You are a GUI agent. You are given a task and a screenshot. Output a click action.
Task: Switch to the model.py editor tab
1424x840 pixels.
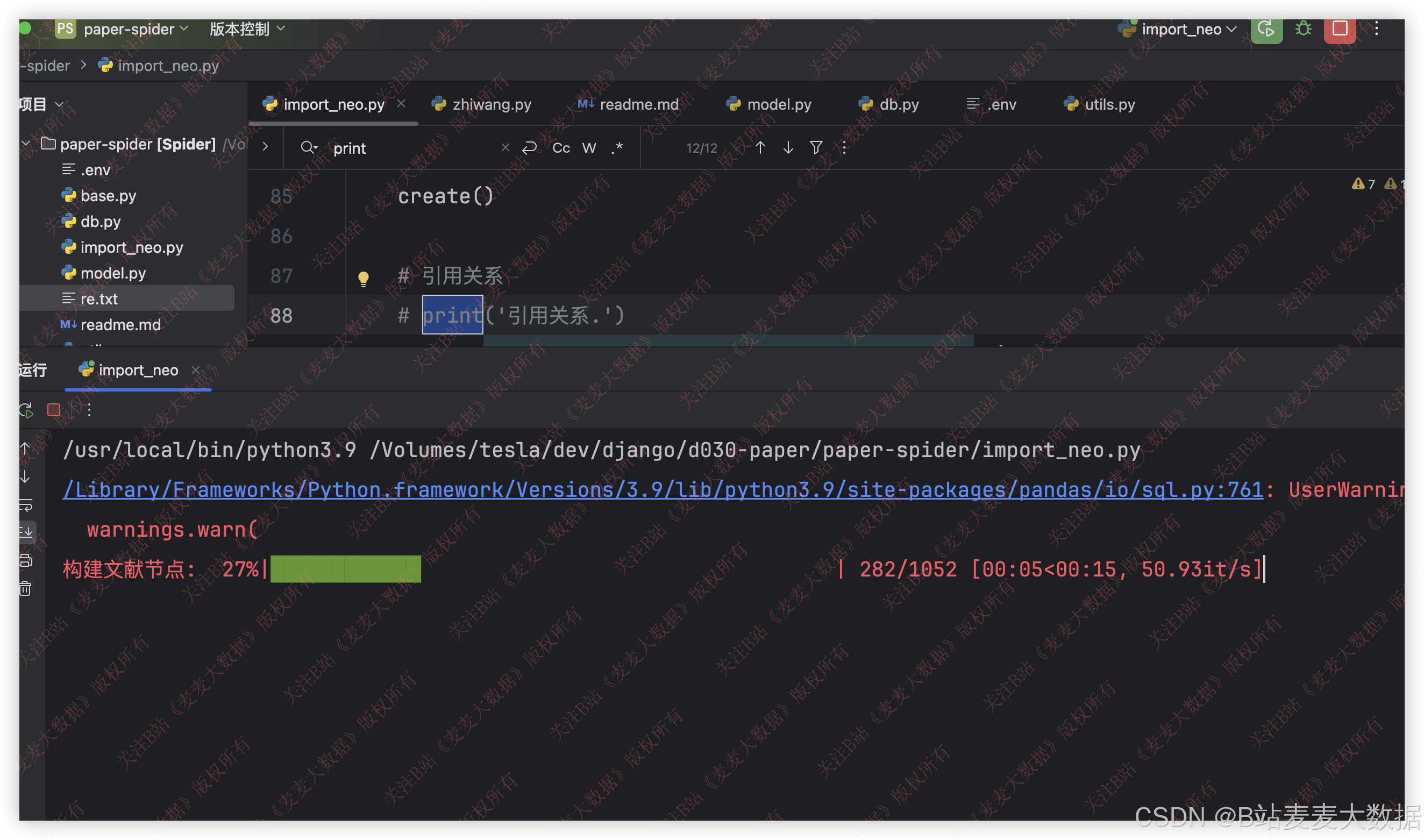tap(779, 104)
